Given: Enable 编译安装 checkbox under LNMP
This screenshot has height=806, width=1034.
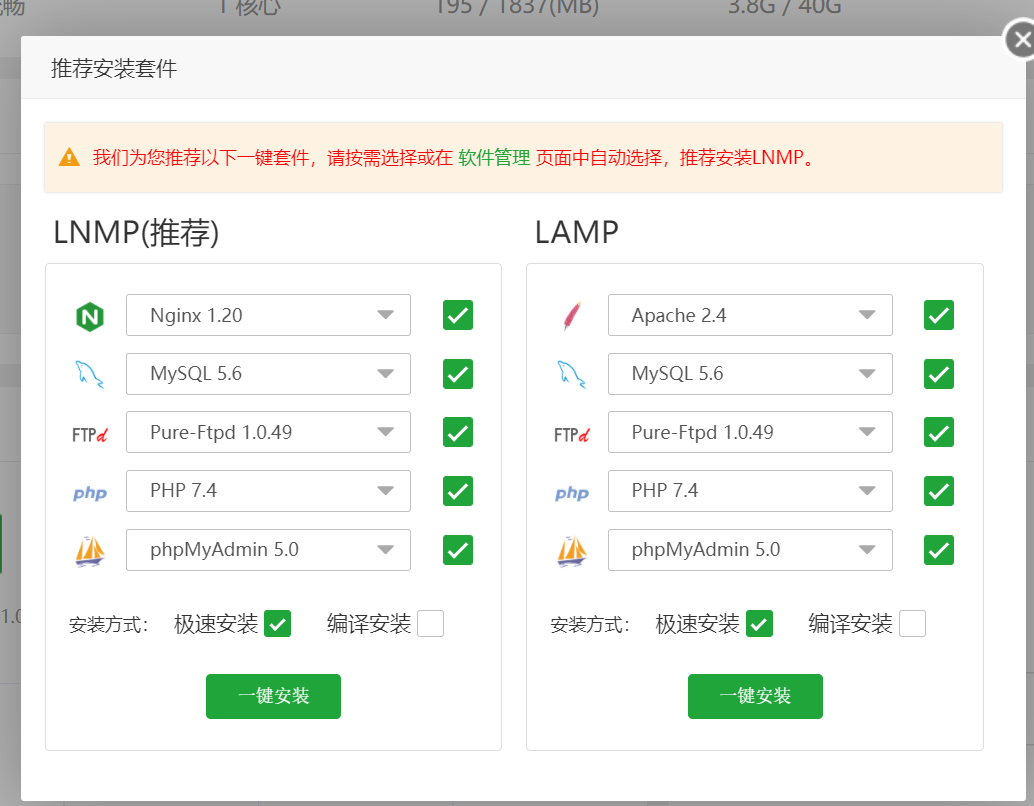Looking at the screenshot, I should (431, 623).
